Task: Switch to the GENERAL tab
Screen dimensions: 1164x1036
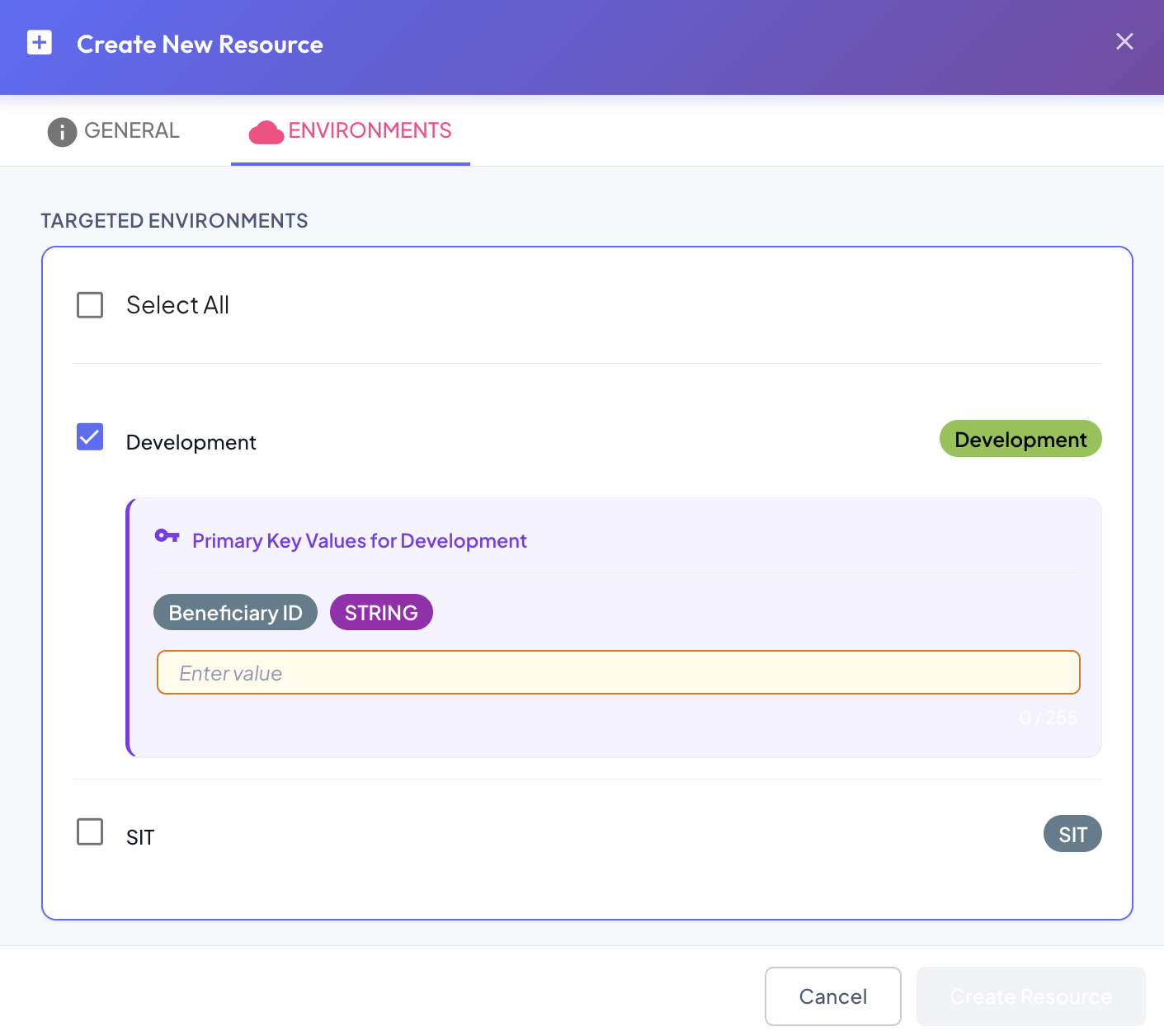Action: (113, 131)
